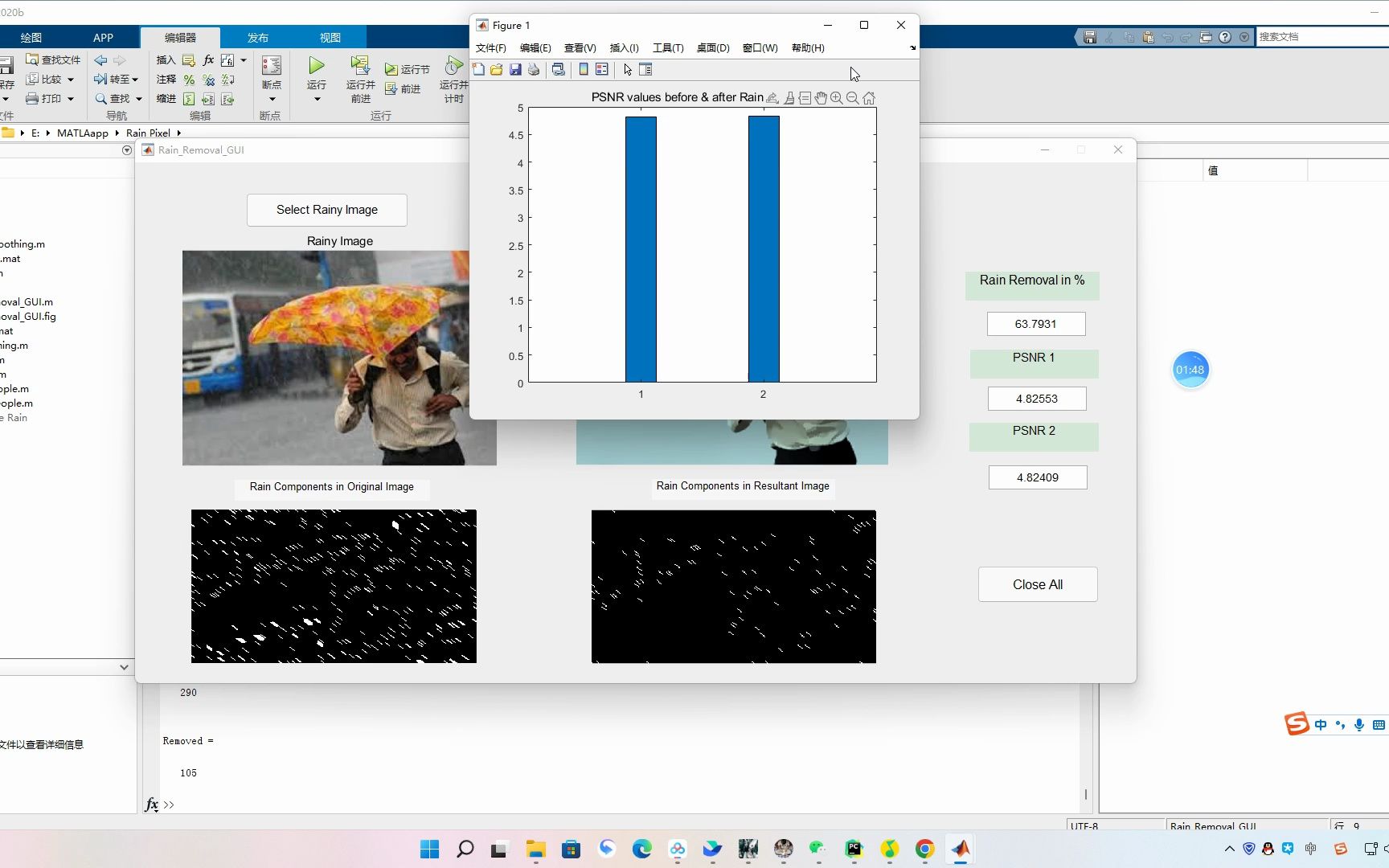Click the Select Rainy Image button
1389x868 pixels.
coord(326,210)
